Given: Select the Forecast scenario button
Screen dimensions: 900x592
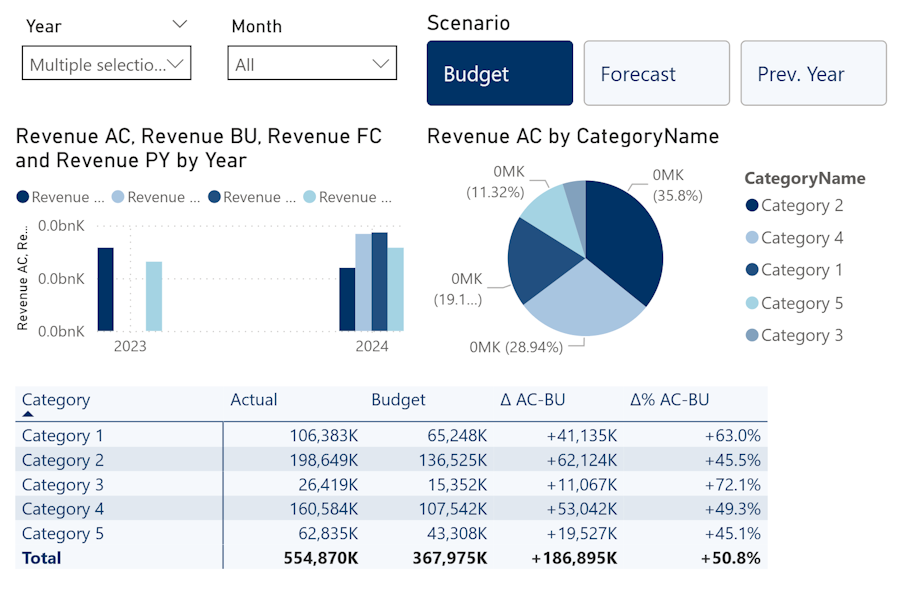Looking at the screenshot, I should point(656,74).
